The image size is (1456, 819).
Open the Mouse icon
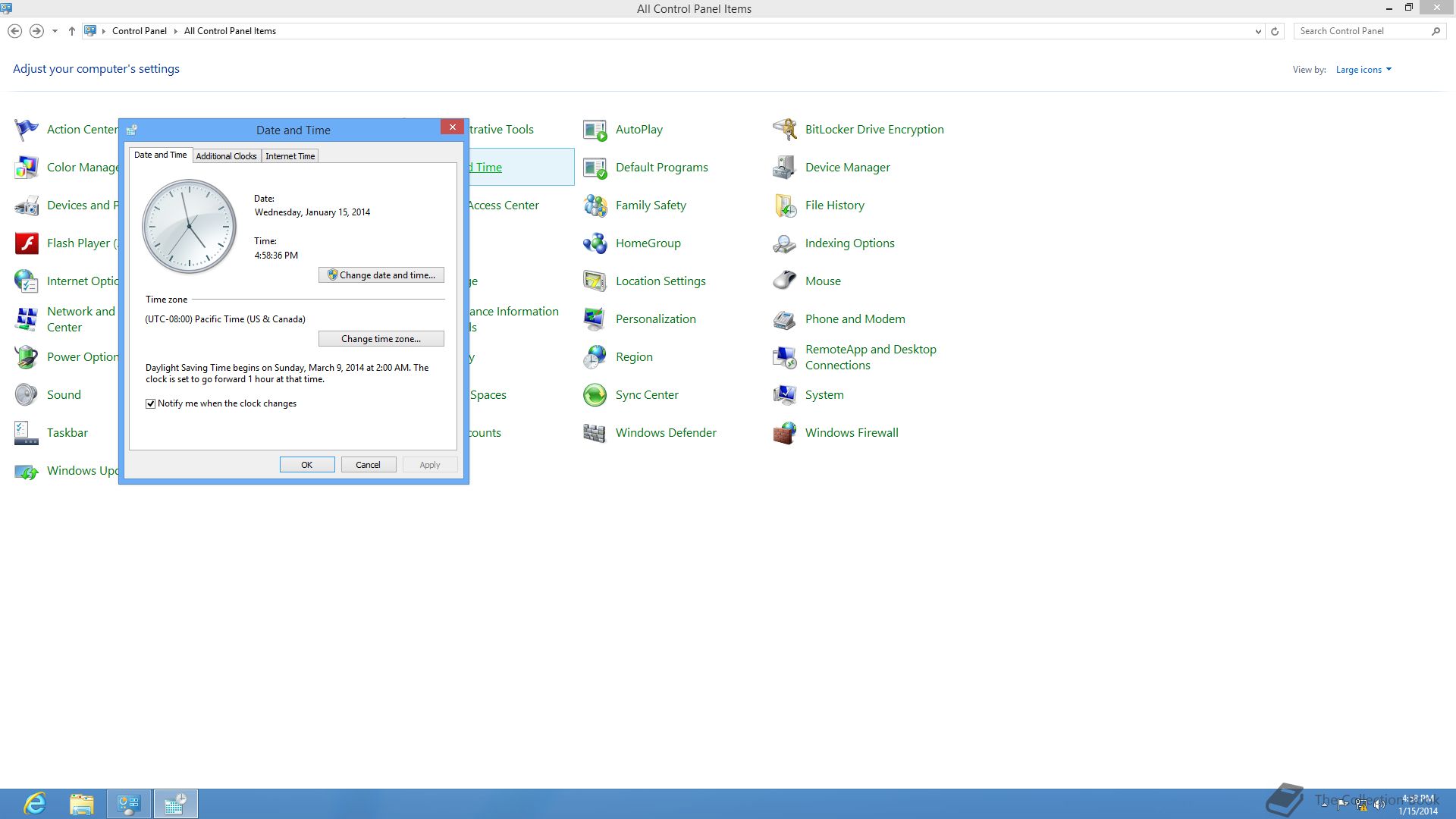[785, 281]
